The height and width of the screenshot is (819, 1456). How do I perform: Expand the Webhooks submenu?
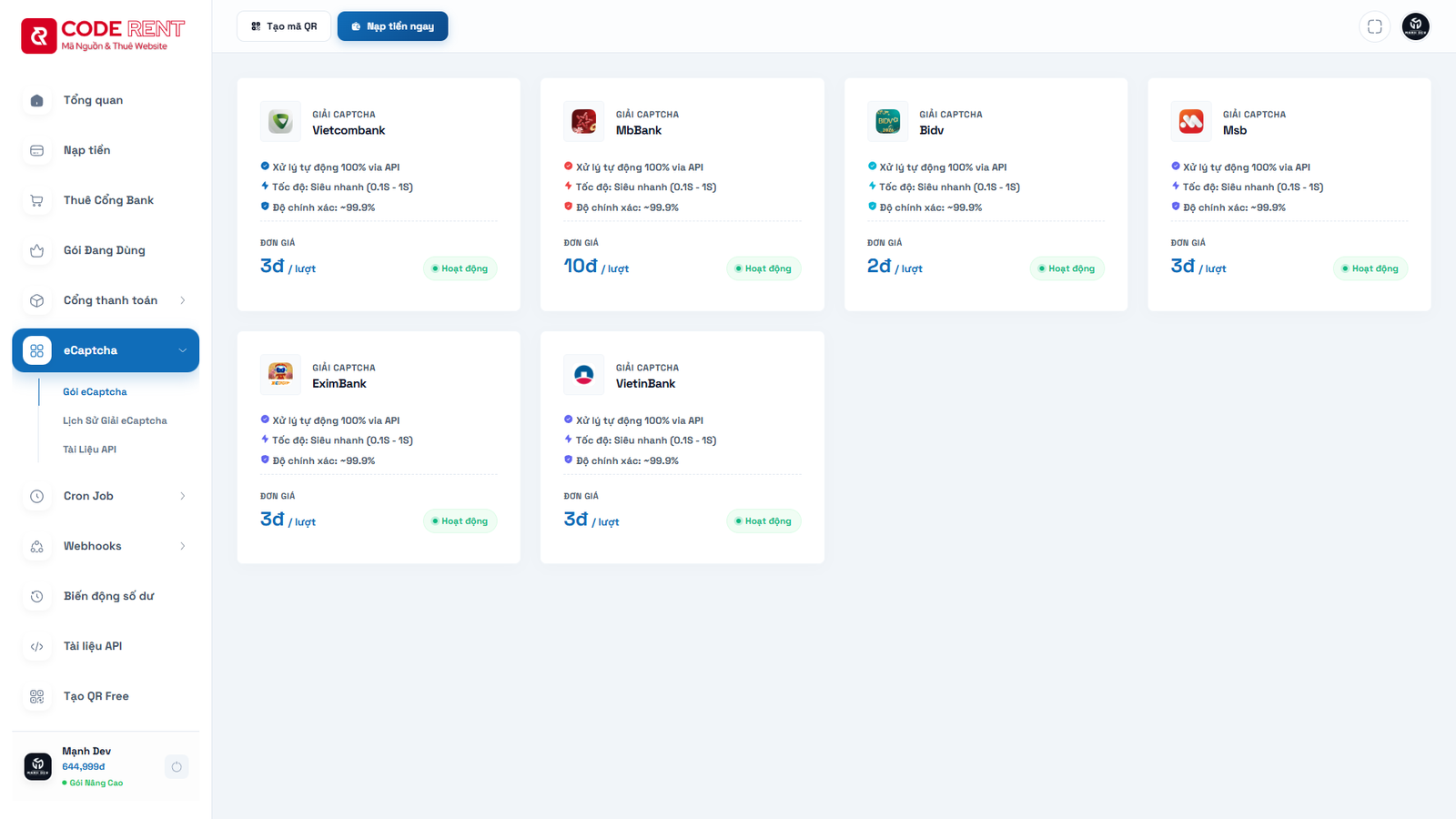182,546
